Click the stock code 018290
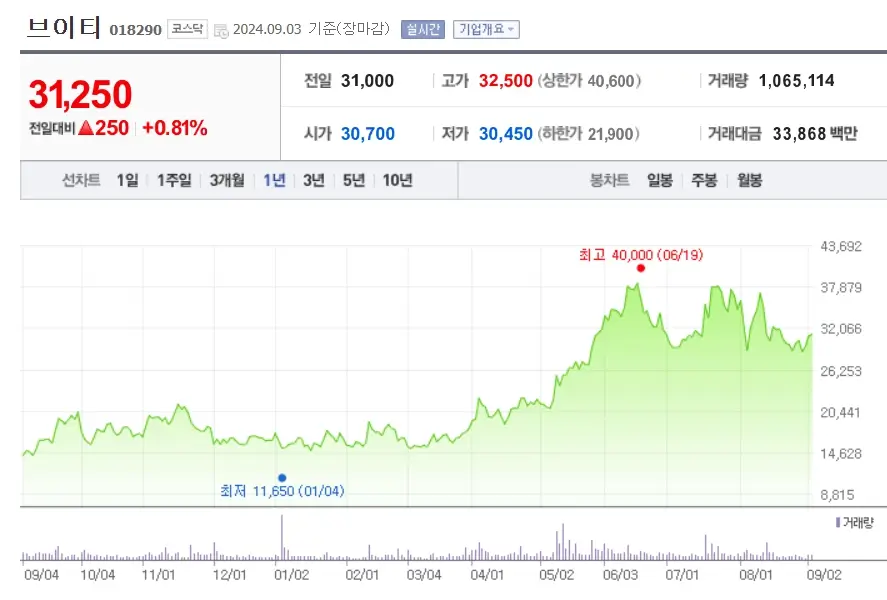Viewport: 887px width, 600px height. click(x=135, y=30)
